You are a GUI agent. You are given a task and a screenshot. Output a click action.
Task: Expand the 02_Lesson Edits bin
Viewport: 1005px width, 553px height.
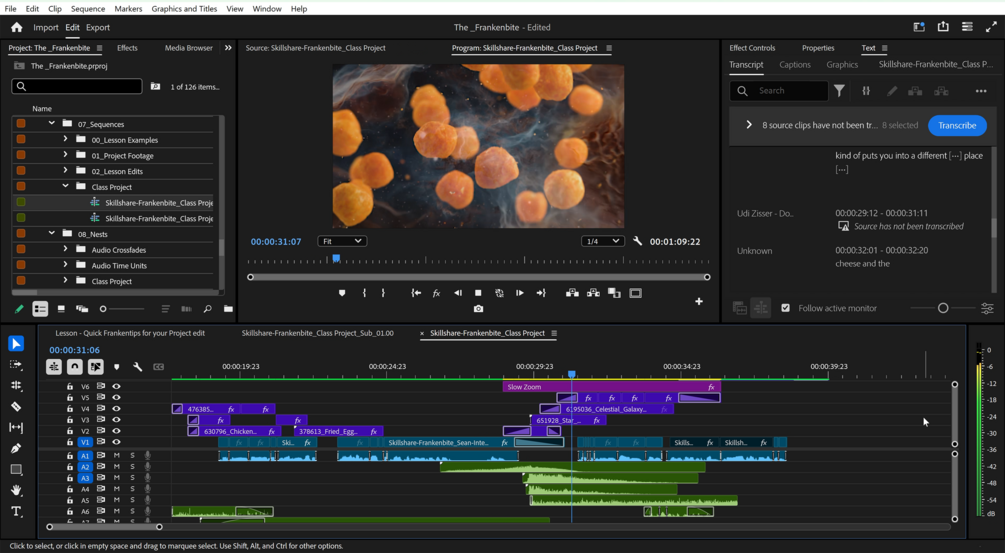tap(65, 170)
